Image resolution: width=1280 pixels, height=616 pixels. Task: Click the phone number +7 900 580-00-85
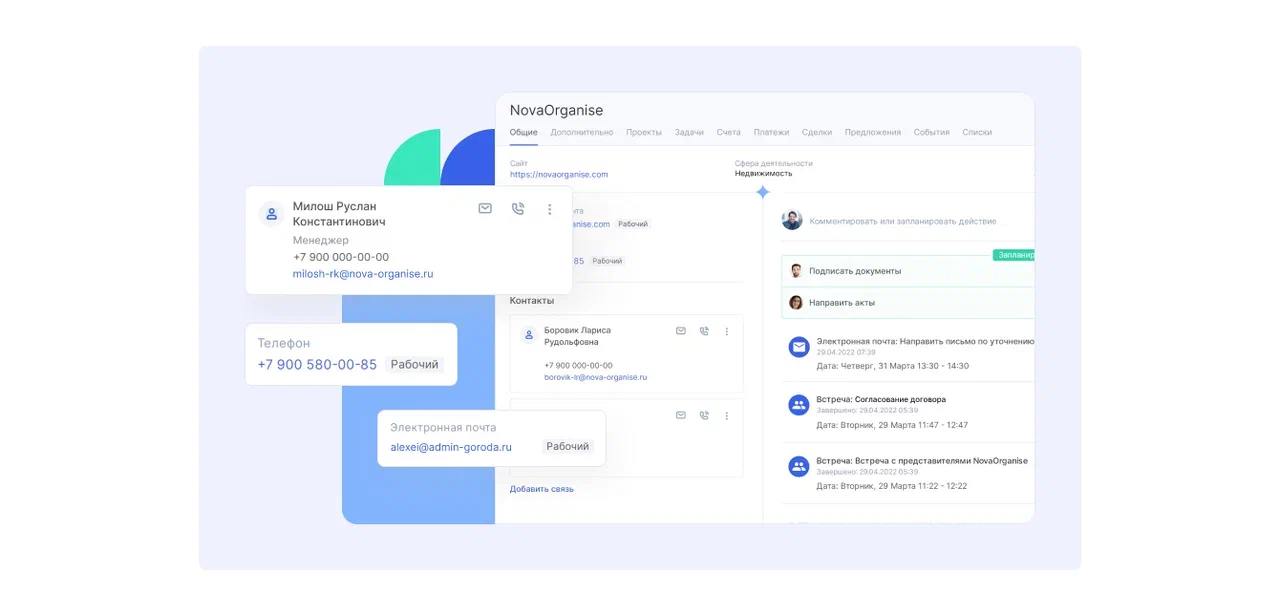click(317, 365)
